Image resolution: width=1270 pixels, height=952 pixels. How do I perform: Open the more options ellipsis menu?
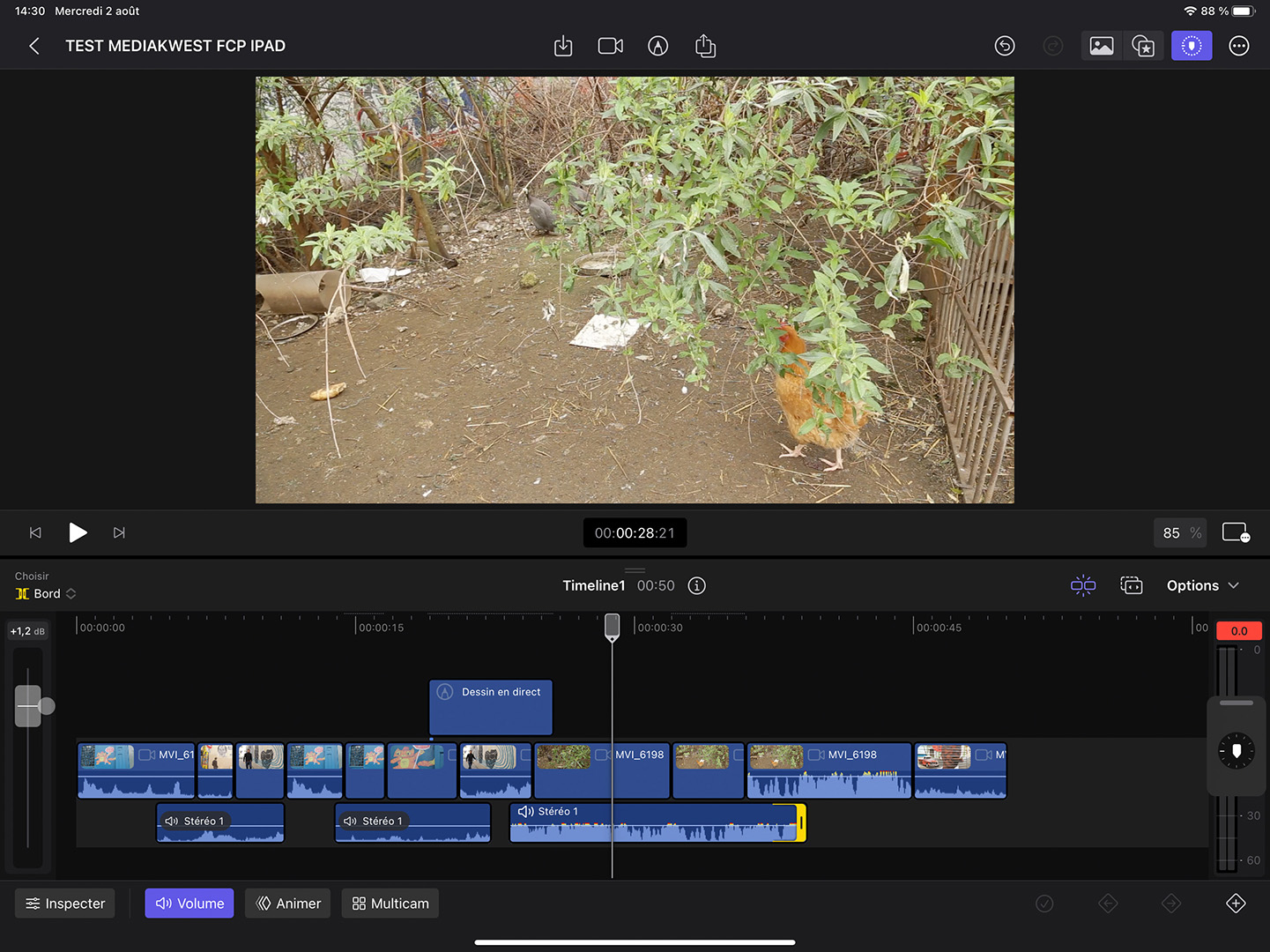(x=1238, y=46)
